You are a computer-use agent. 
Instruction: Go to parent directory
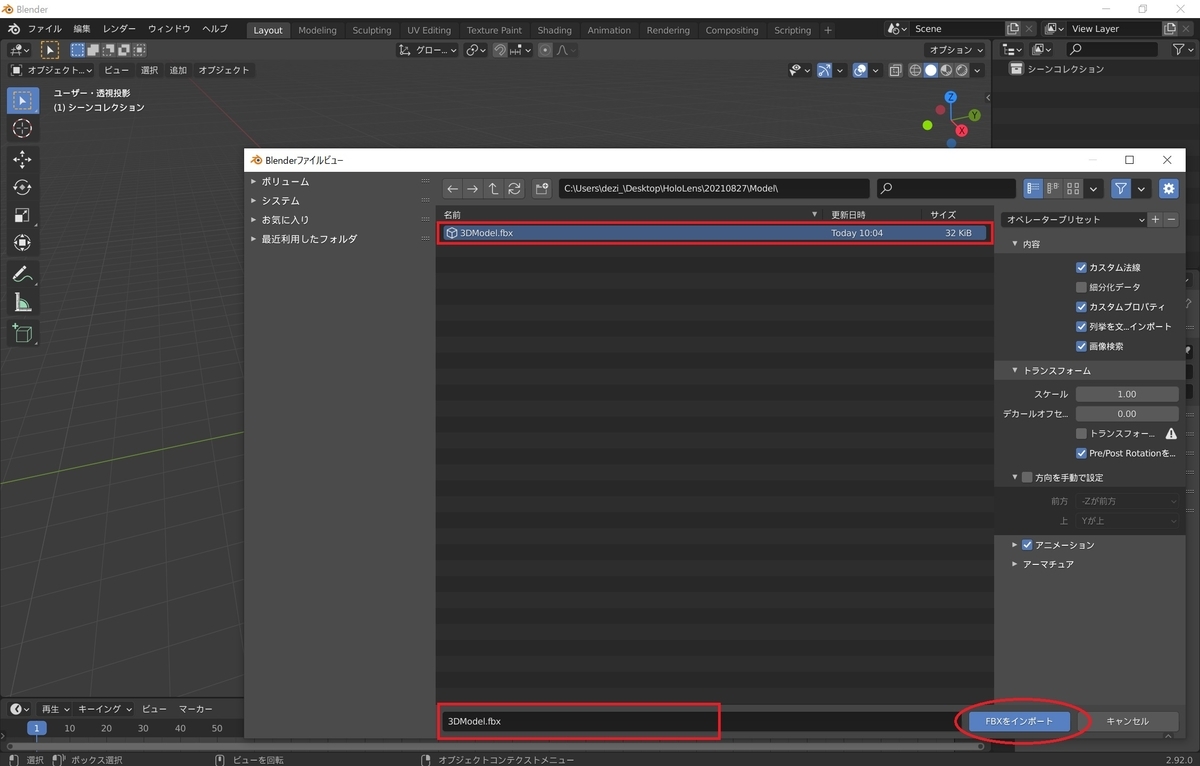[x=494, y=188]
